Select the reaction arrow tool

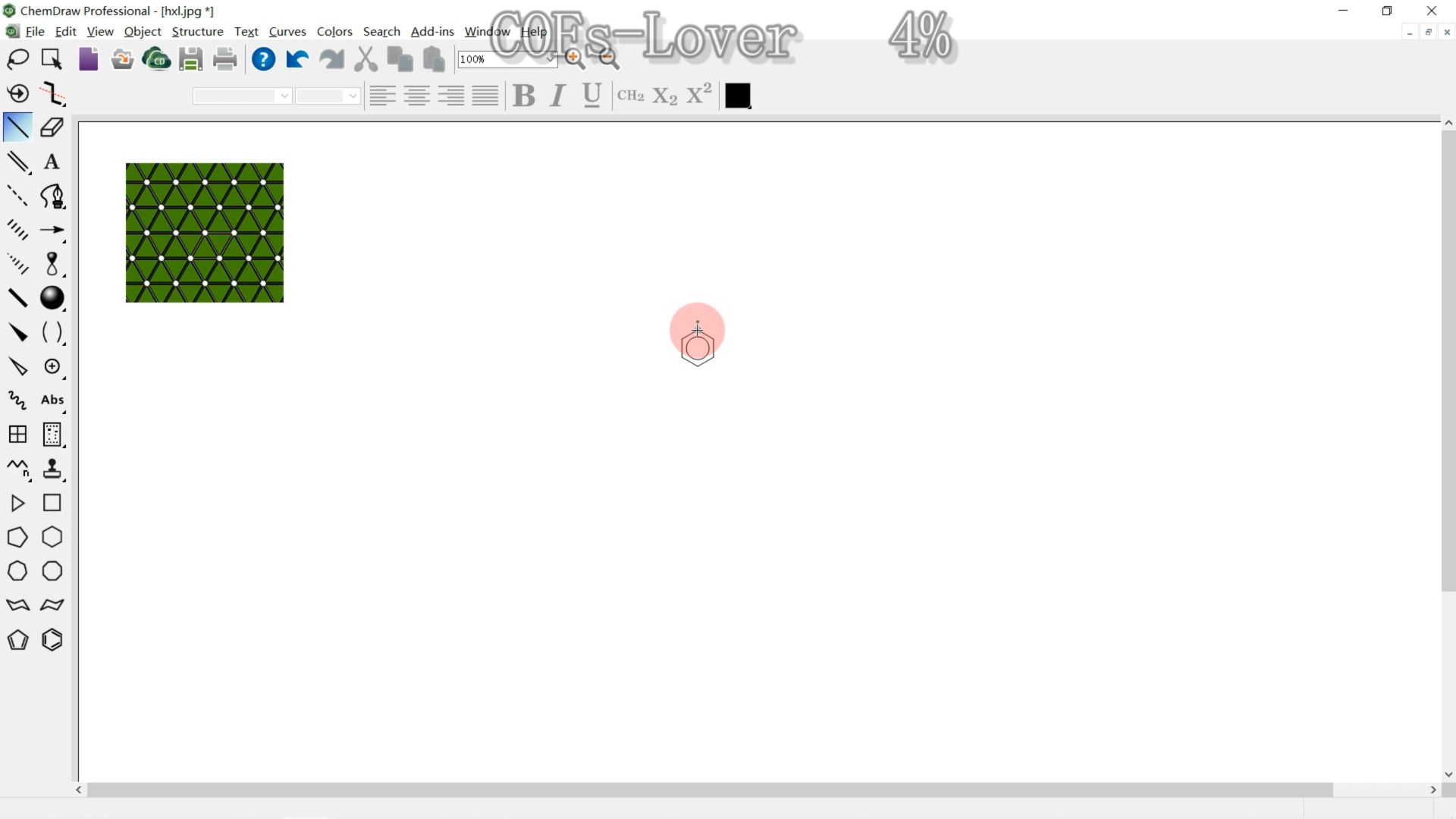coord(52,231)
